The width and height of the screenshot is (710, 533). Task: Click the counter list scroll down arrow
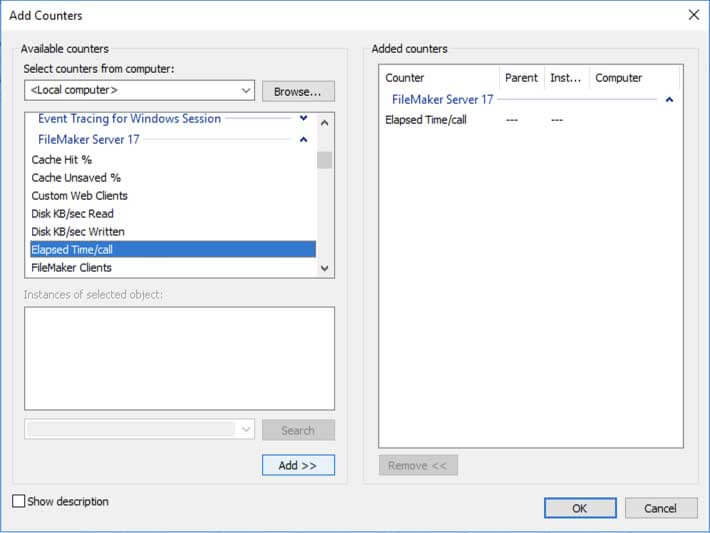point(324,268)
